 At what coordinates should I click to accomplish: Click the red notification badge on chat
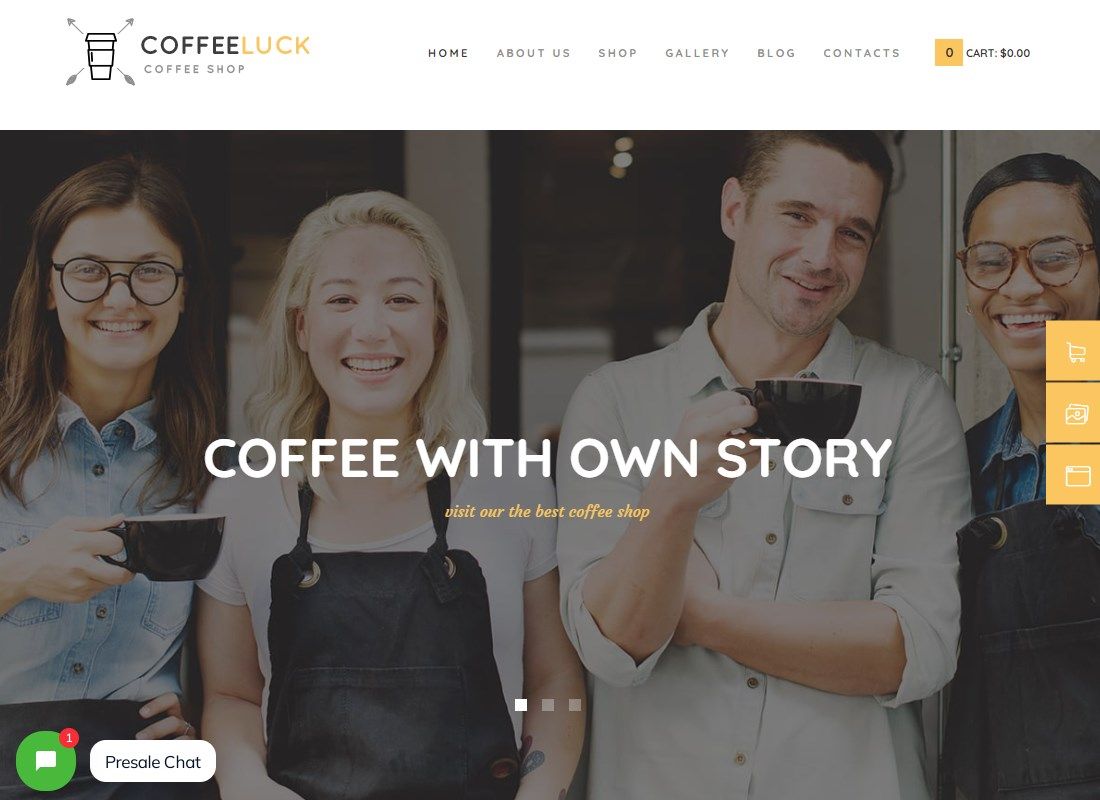point(69,738)
